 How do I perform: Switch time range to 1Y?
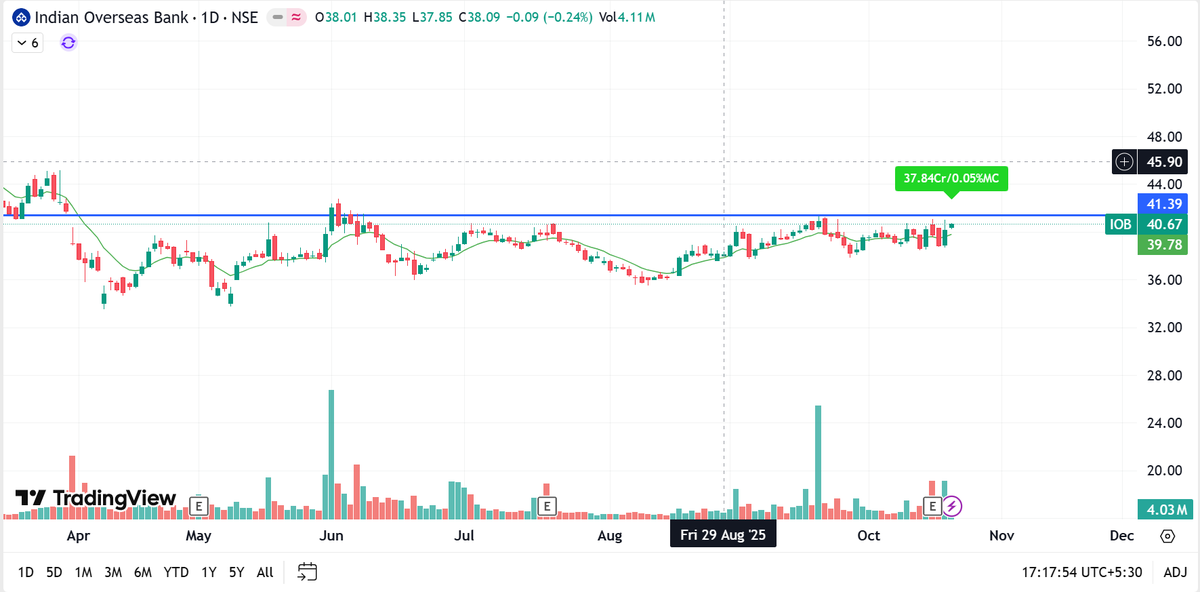209,572
